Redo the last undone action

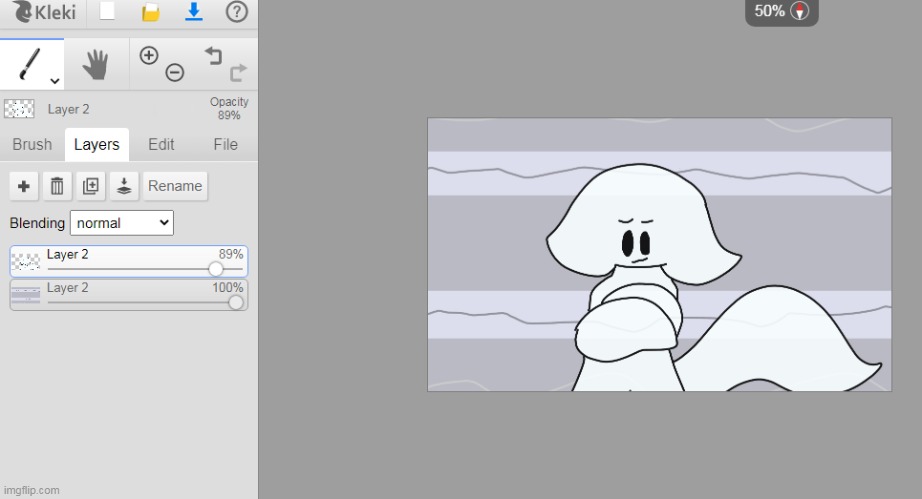pyautogui.click(x=238, y=73)
